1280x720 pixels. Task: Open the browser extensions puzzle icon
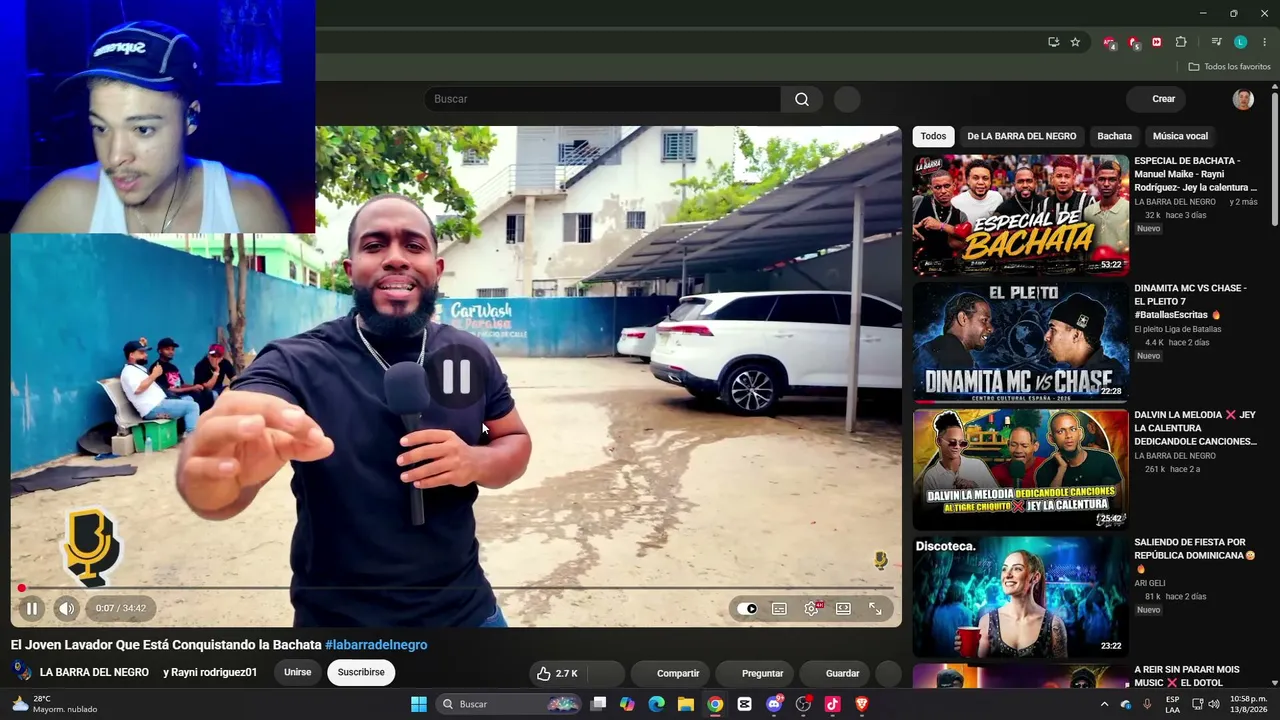pos(1181,42)
